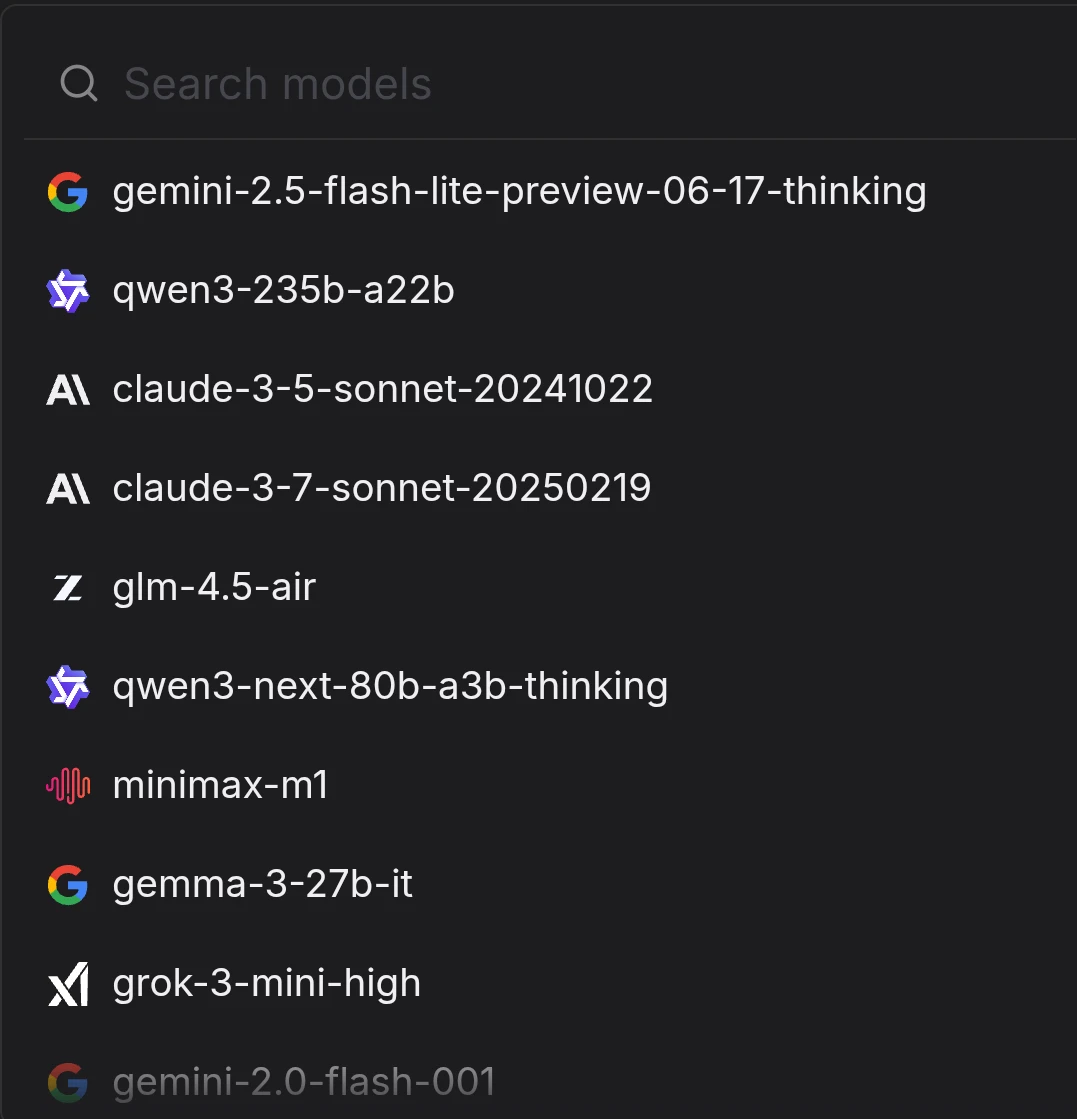Choose qwen3-next-80b-a3b-thinking model
Screen dimensions: 1077x1119
tap(390, 686)
